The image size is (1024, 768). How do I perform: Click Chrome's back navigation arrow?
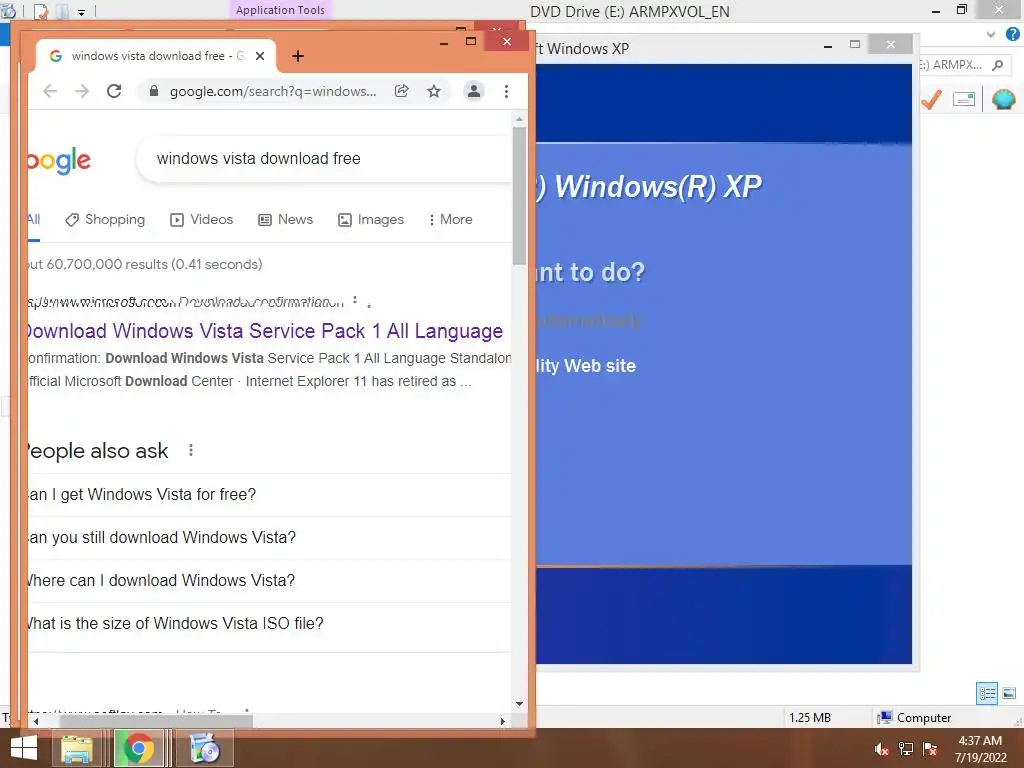tap(50, 91)
